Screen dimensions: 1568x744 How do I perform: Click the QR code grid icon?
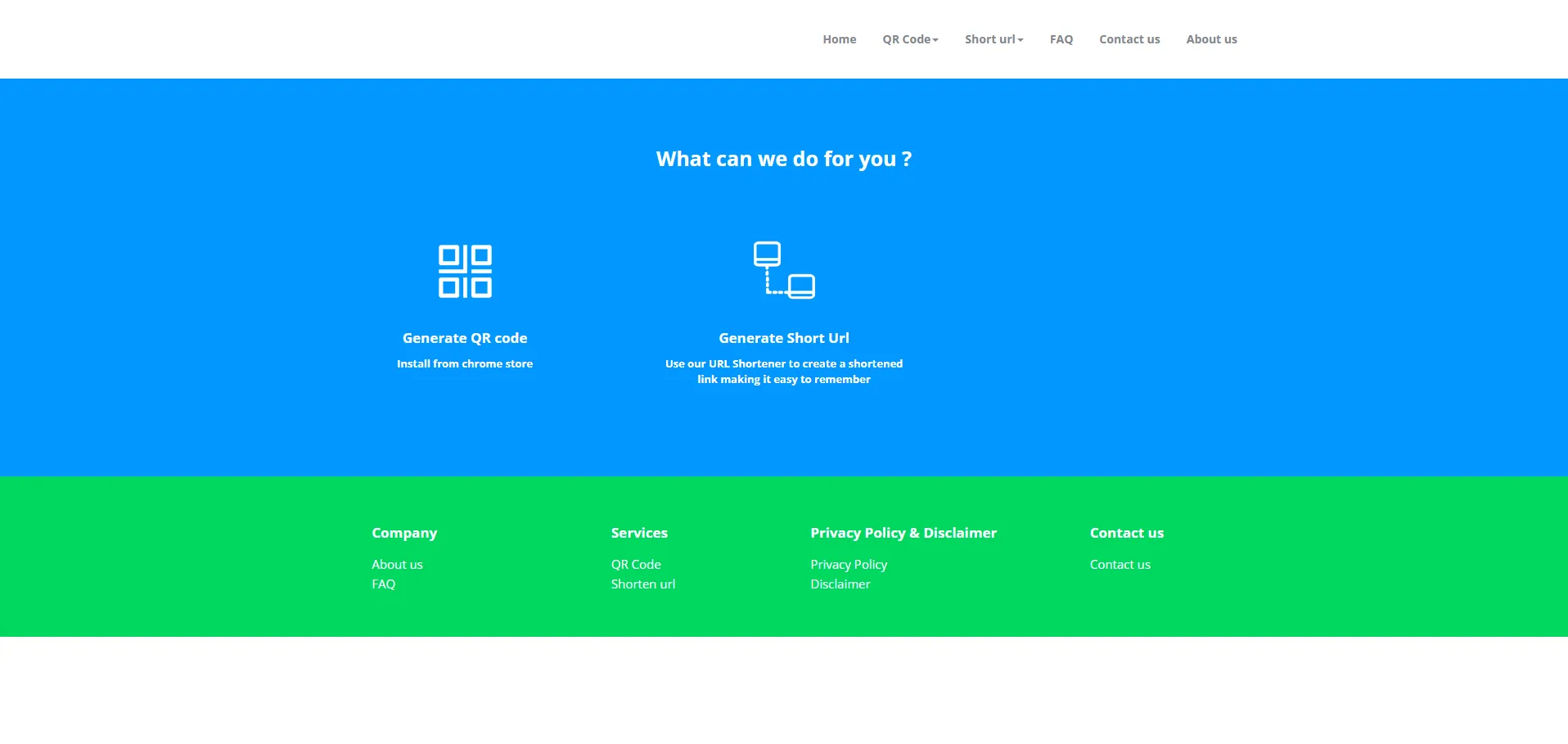point(465,271)
